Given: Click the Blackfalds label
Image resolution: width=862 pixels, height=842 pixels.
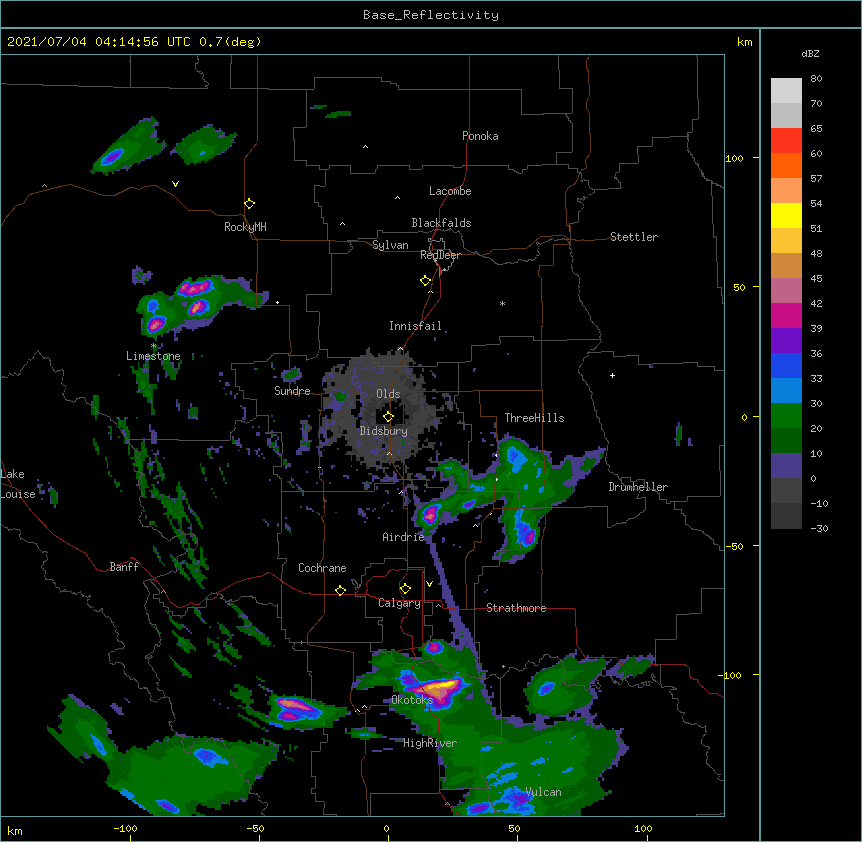Looking at the screenshot, I should [x=441, y=223].
